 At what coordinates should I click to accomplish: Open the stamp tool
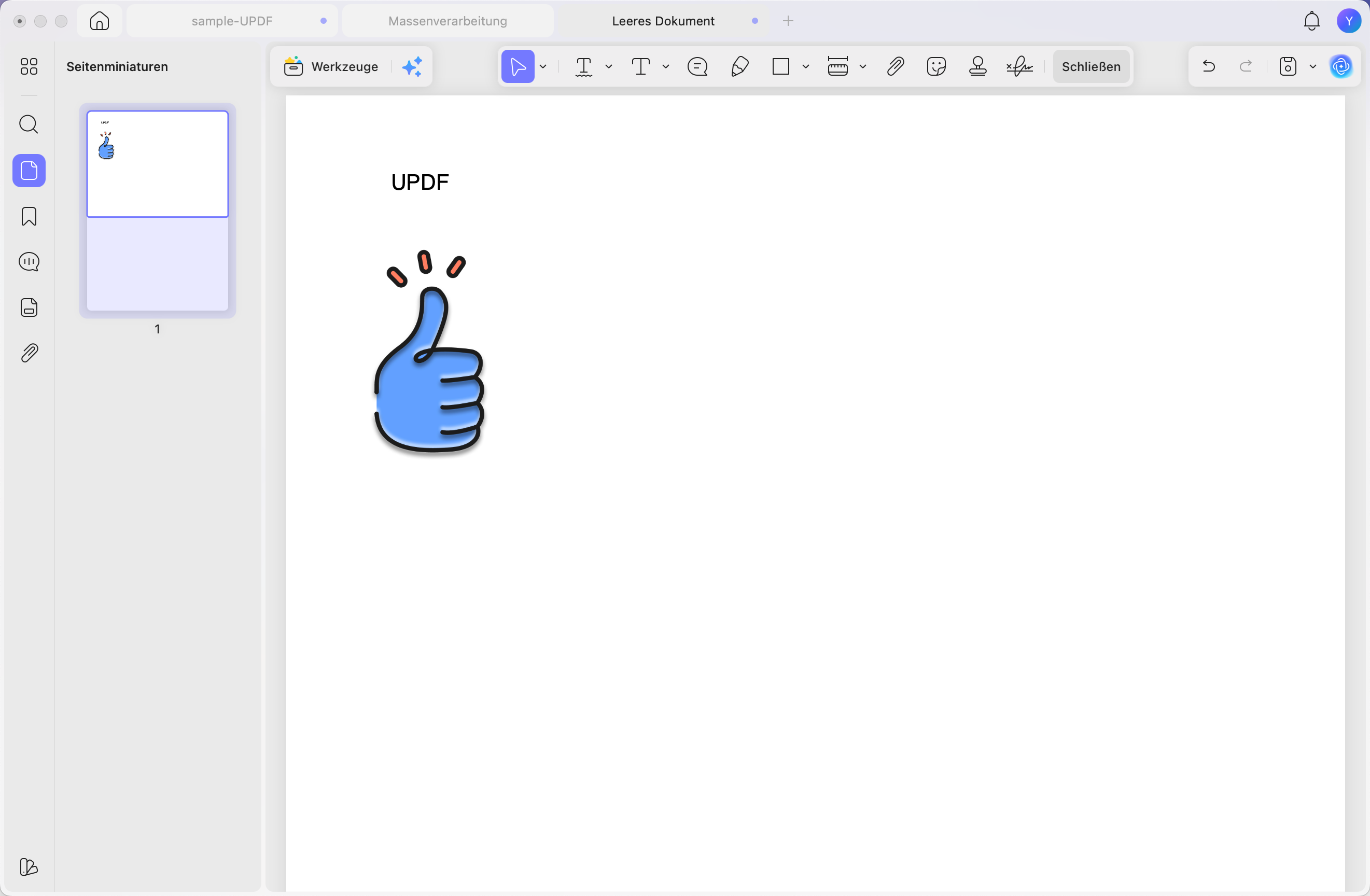coord(978,67)
